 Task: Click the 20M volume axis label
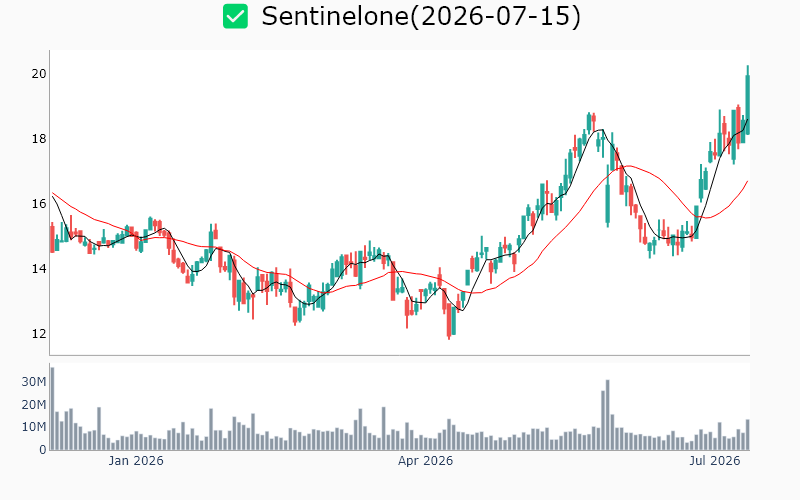click(x=34, y=405)
